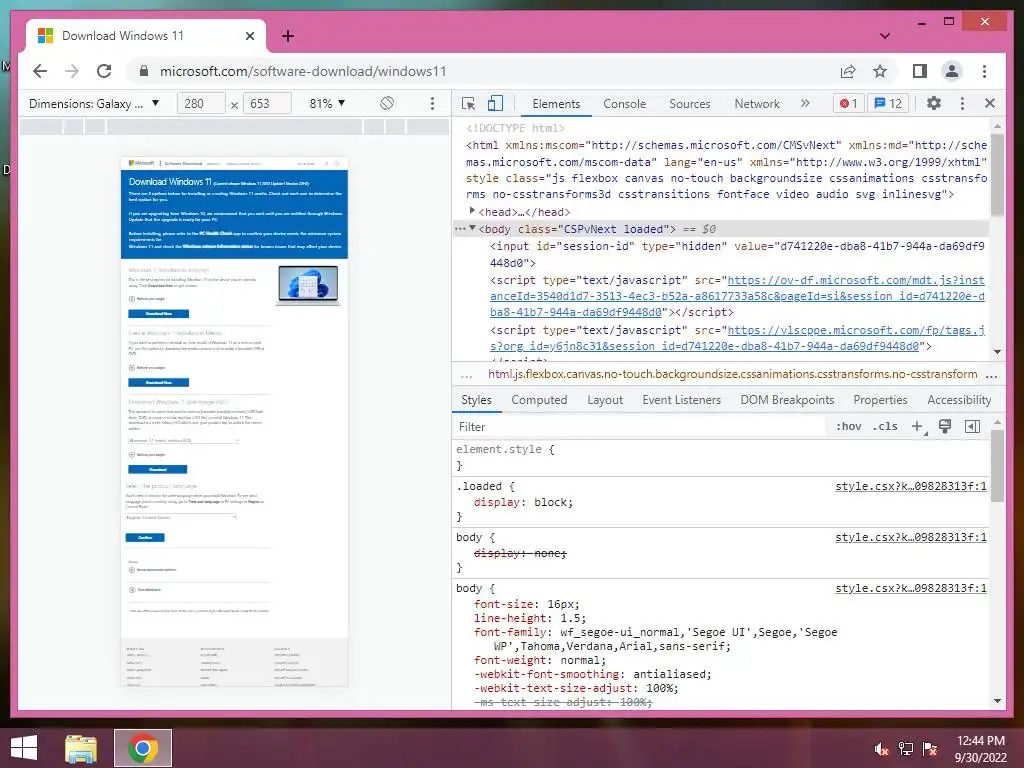Close the Download Windows 11 tab
Screen dimensions: 1024x768
point(249,36)
